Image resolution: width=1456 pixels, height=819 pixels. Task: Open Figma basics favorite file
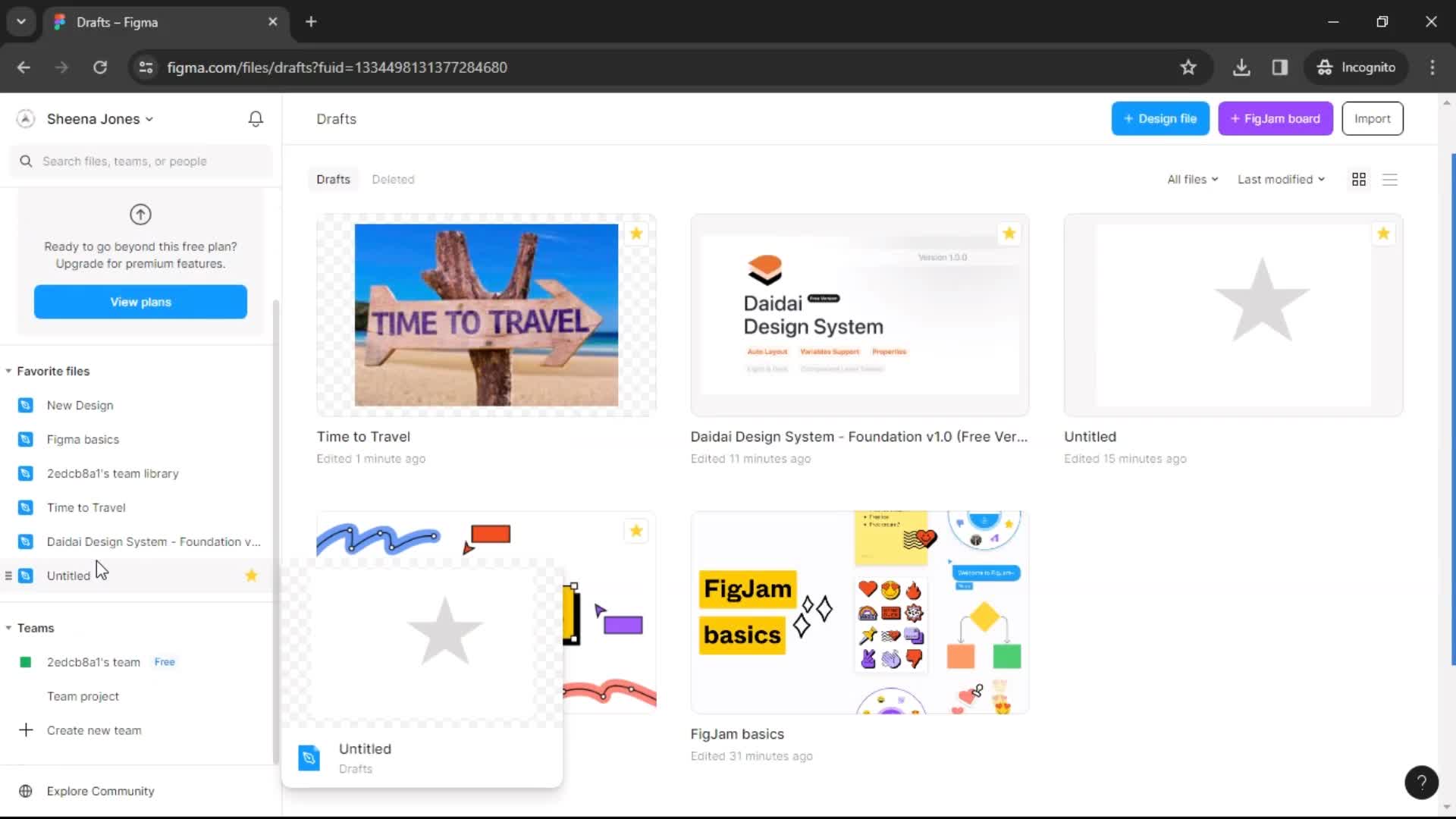coord(83,440)
